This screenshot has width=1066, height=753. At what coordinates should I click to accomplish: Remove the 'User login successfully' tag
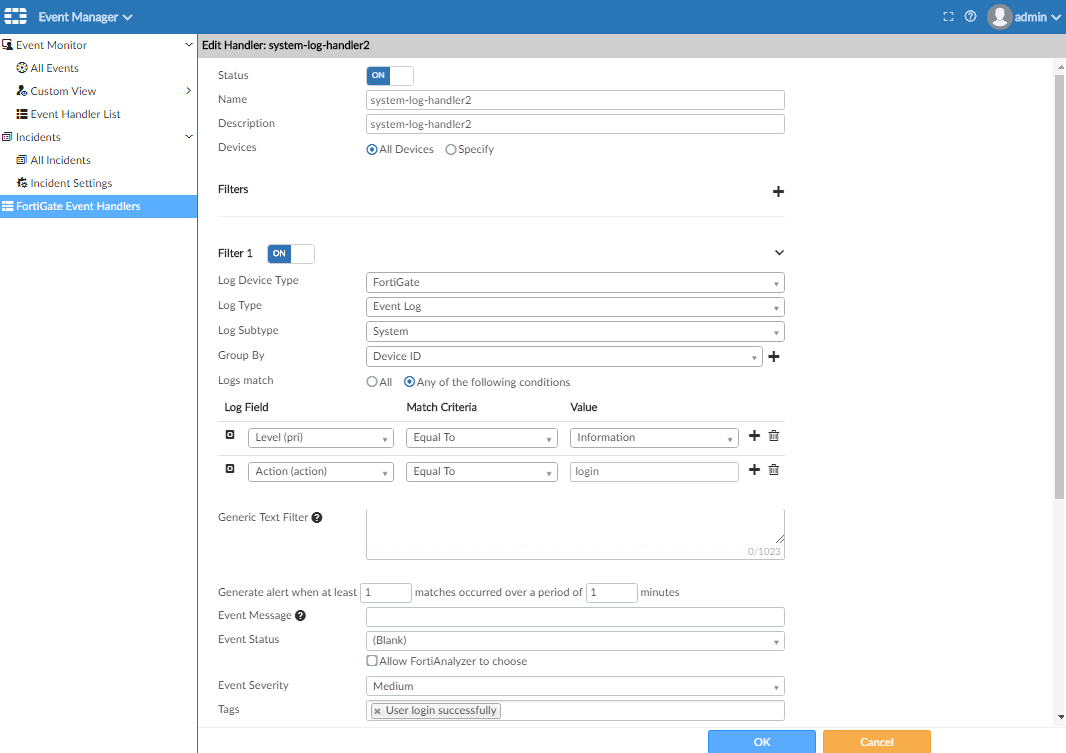point(377,711)
